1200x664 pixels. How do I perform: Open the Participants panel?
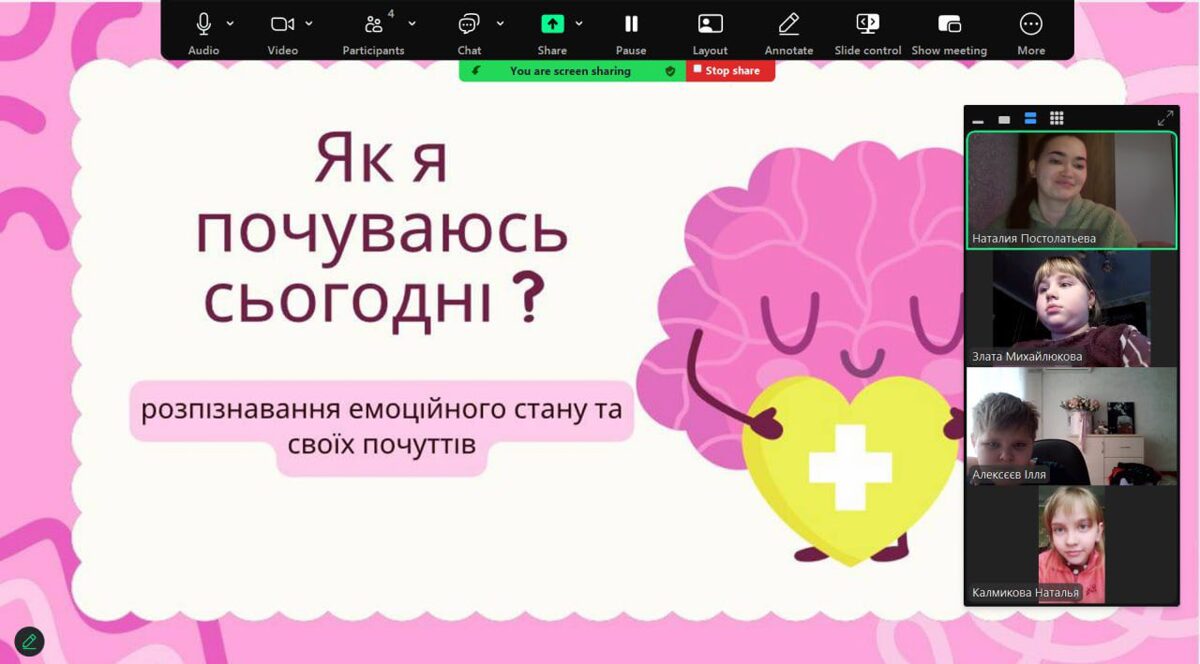tap(373, 24)
